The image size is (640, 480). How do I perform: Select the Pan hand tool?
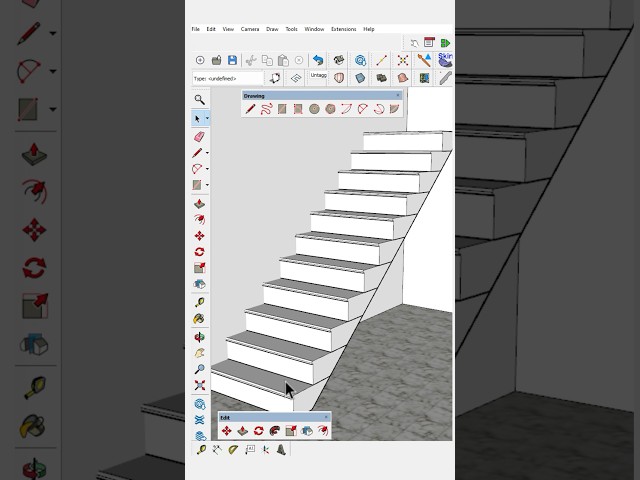coord(199,353)
